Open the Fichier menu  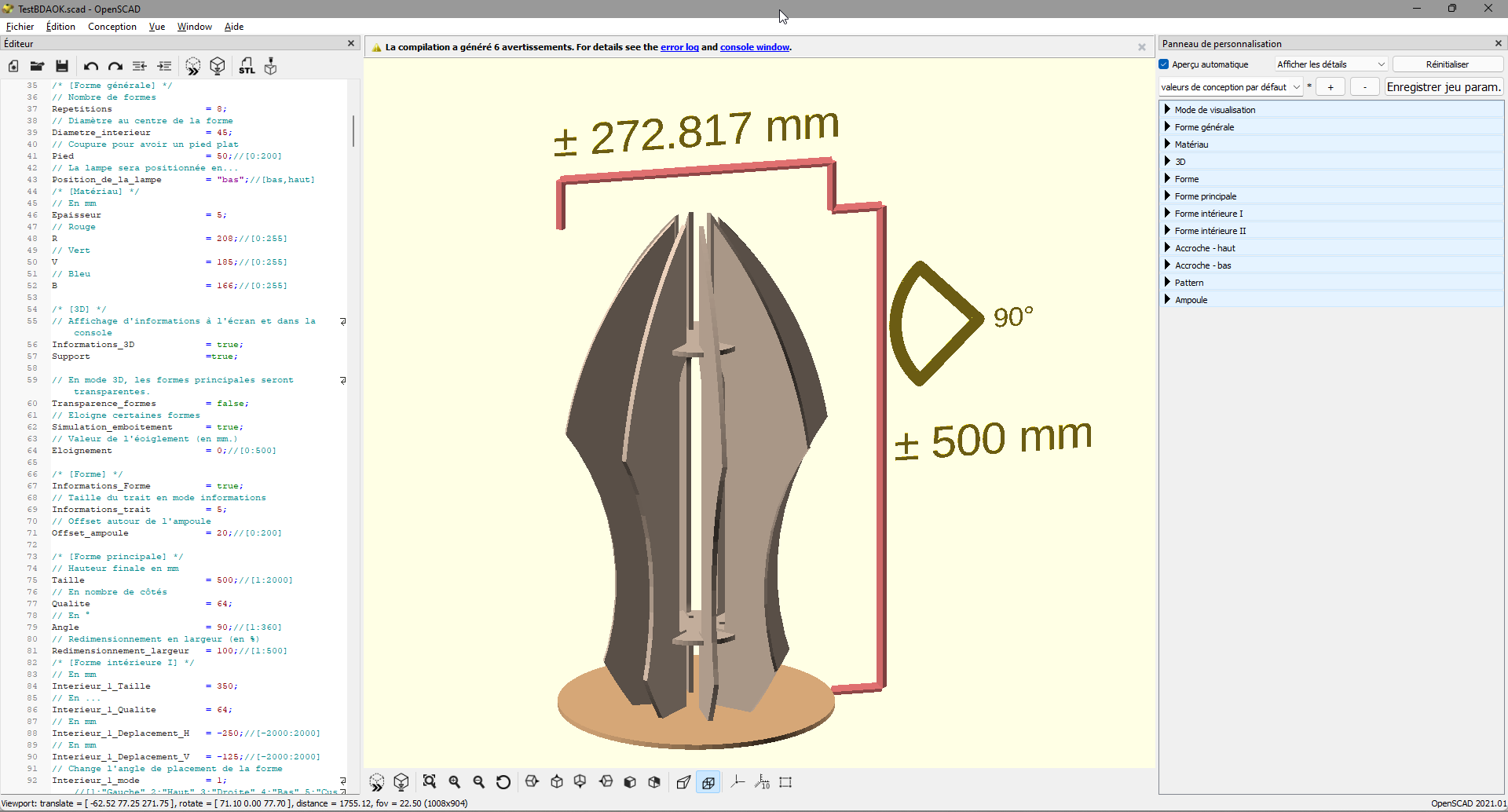click(x=20, y=27)
